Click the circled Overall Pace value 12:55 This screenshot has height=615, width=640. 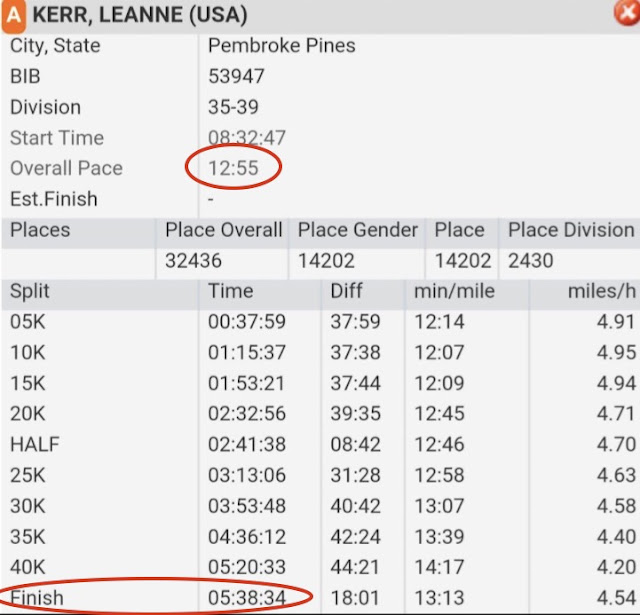pos(233,168)
